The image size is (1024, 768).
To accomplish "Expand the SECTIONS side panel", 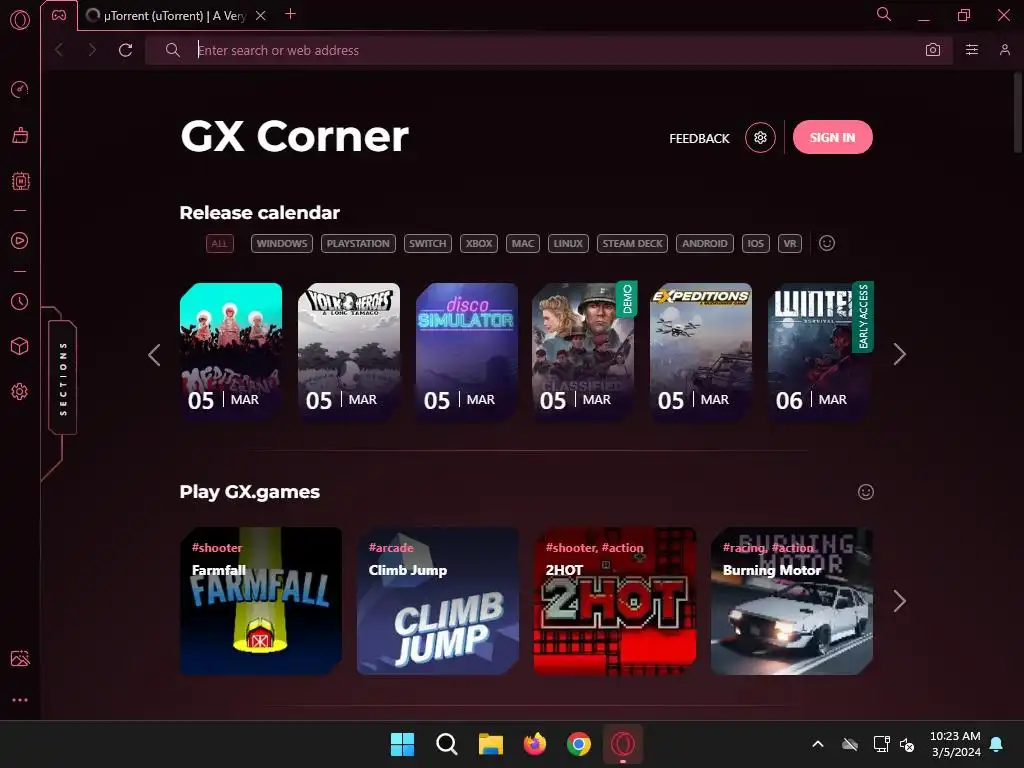I will [63, 378].
